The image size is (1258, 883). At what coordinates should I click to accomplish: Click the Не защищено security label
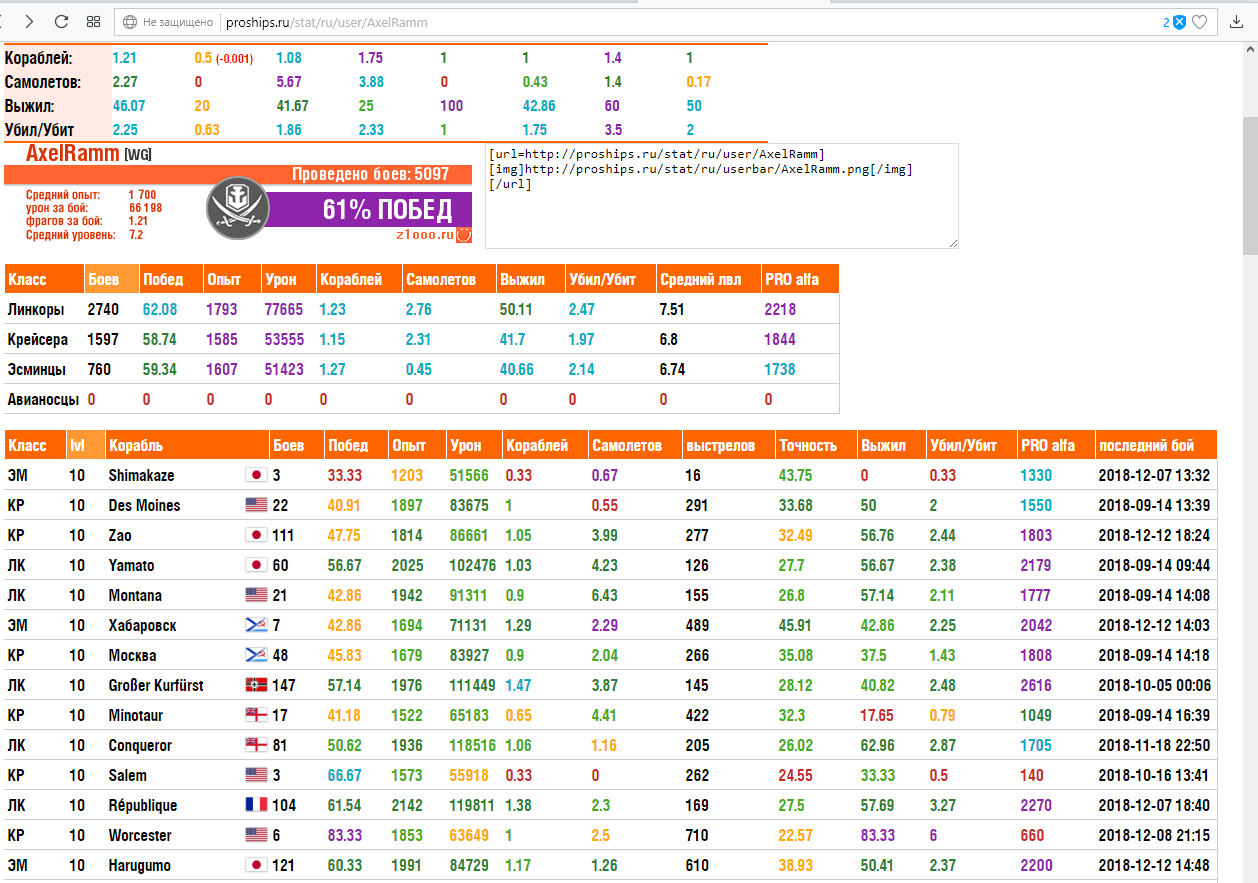pyautogui.click(x=179, y=22)
